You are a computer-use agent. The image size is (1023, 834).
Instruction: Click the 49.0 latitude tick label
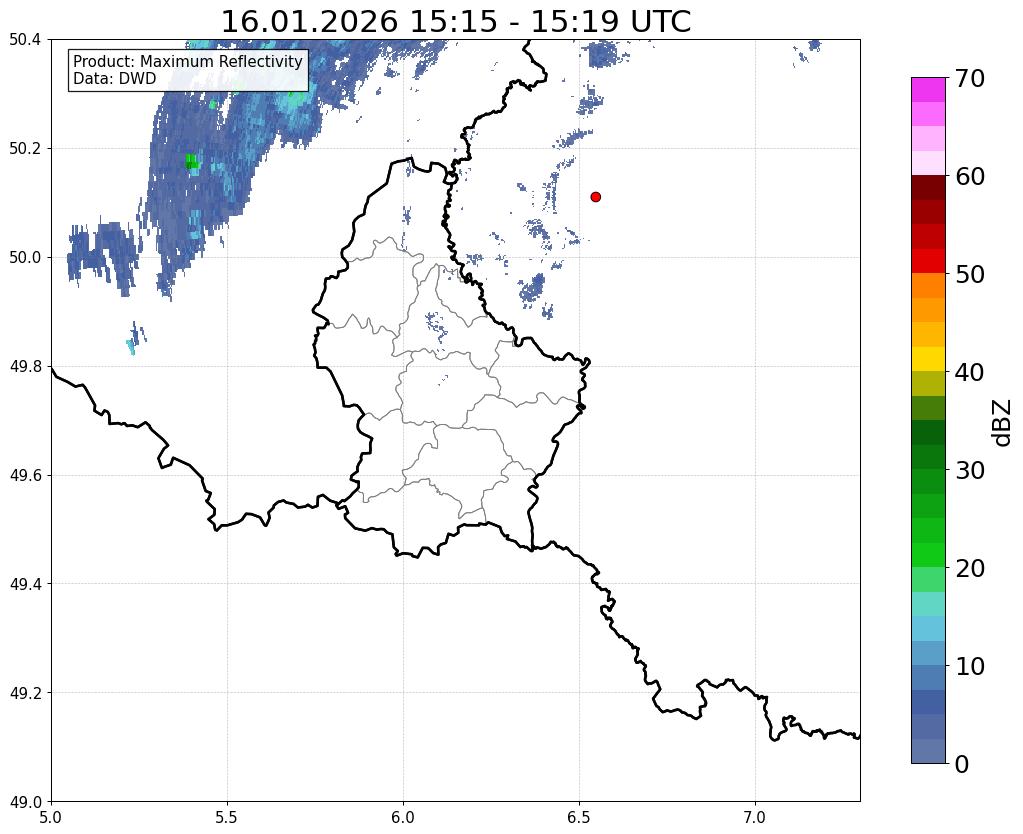coord(25,802)
